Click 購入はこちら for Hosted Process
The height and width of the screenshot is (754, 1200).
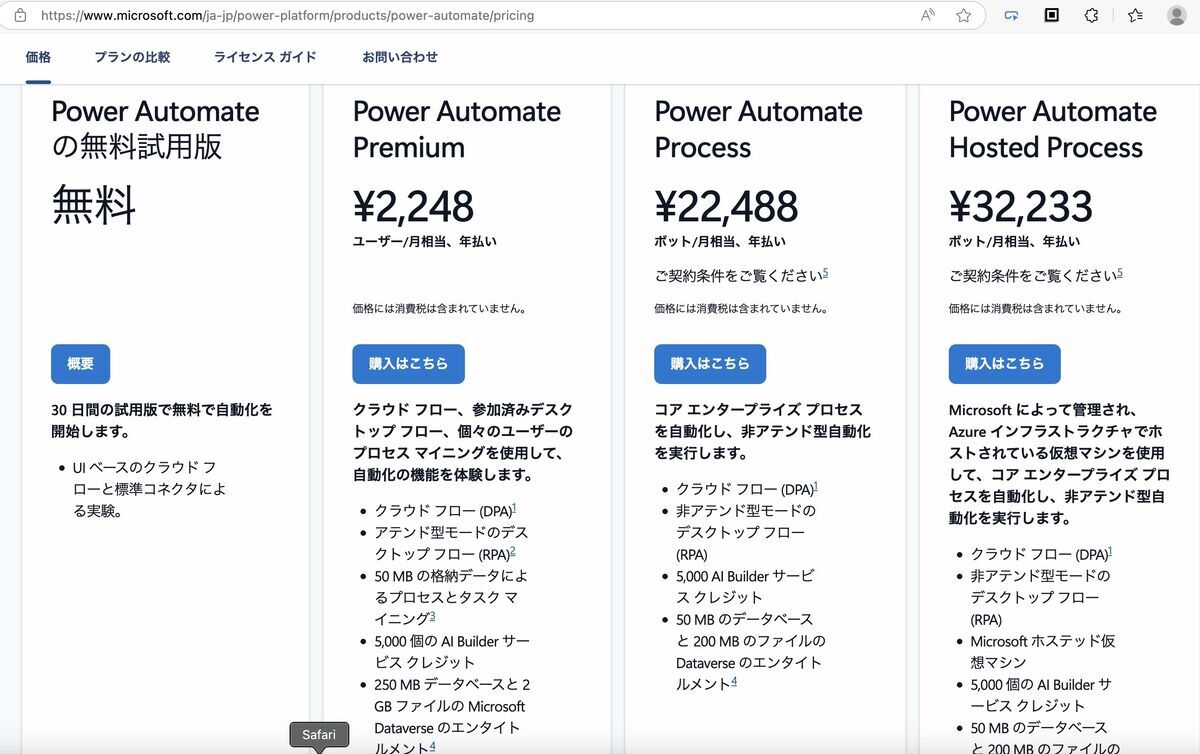[x=1004, y=364]
